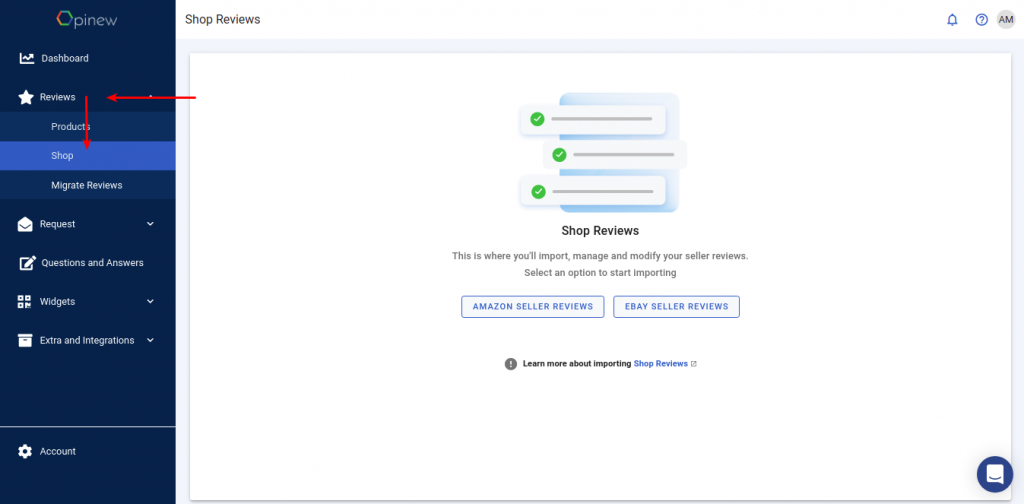
Task: Click the Shop Reviews page title
Action: pos(223,20)
